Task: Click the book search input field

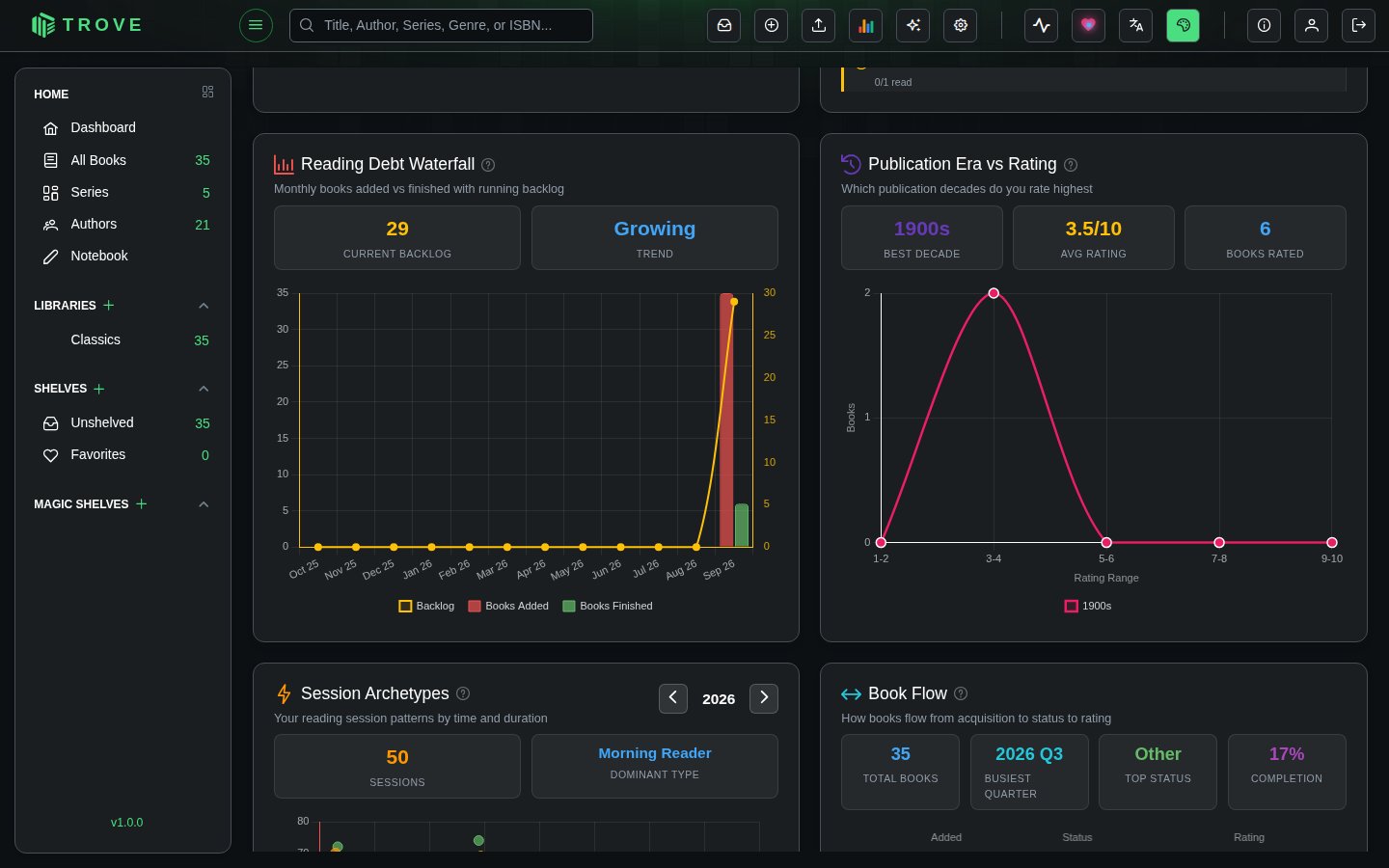Action: point(441,25)
